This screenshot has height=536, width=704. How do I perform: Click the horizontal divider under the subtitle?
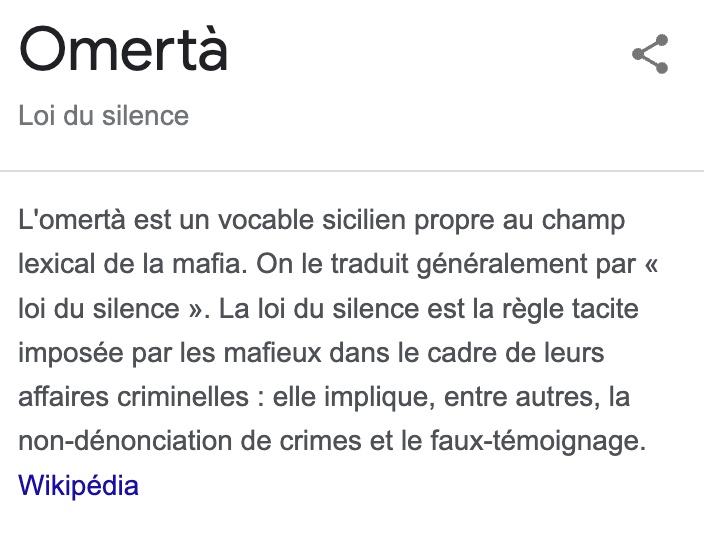point(352,171)
